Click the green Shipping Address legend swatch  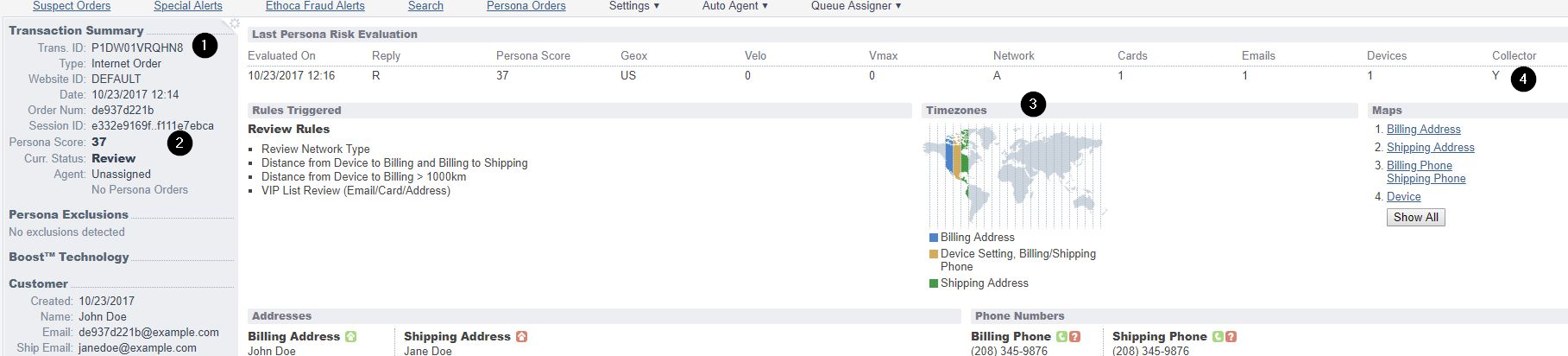click(934, 283)
